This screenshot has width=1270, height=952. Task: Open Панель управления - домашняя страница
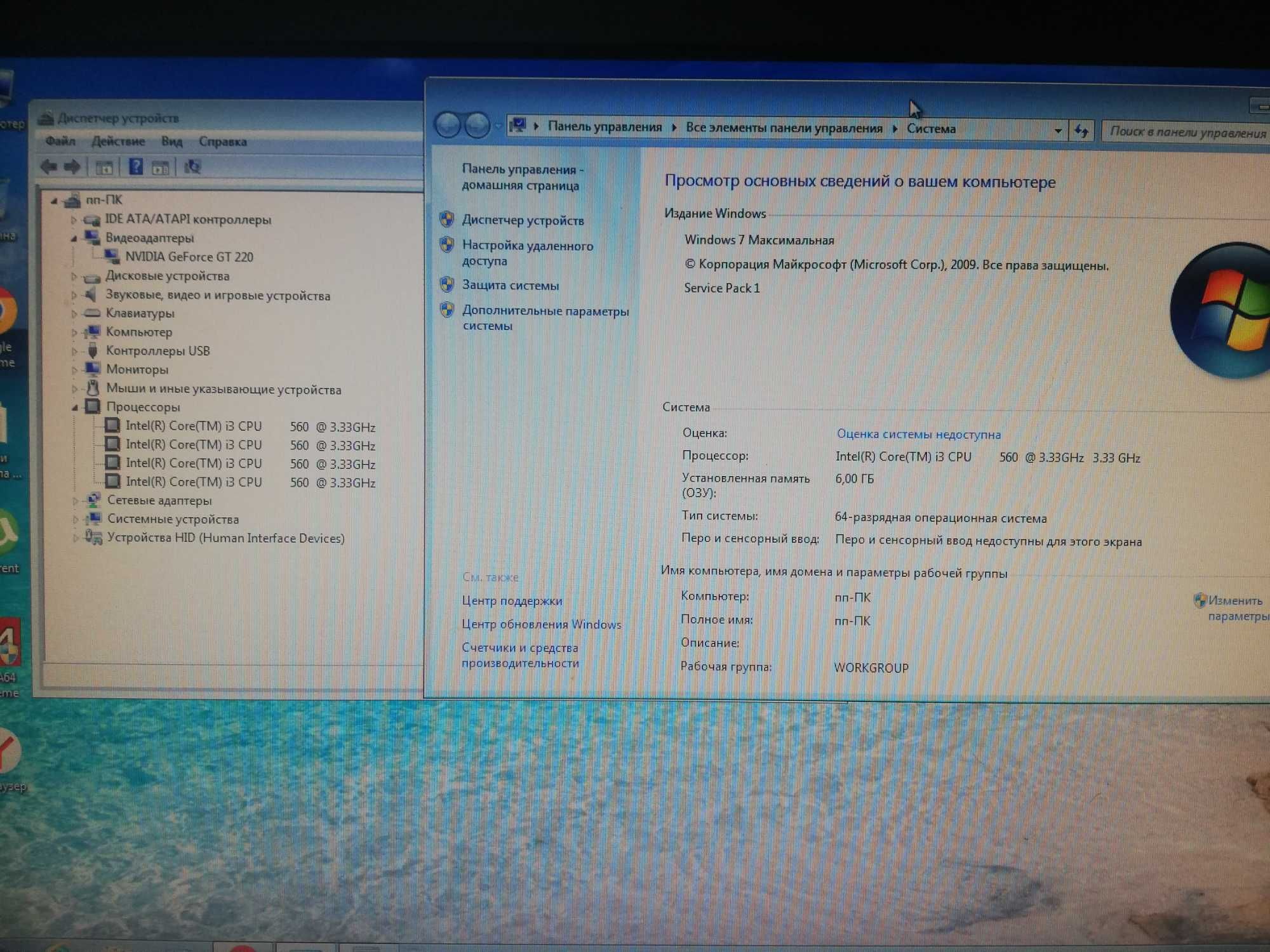coord(522,177)
